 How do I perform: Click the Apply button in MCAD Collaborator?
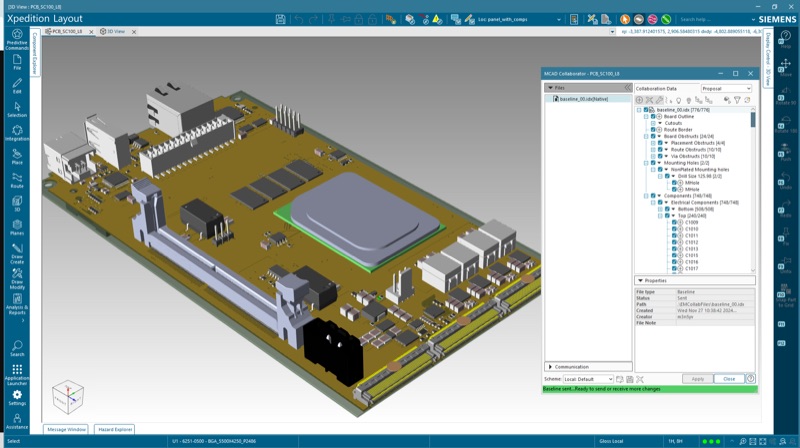pos(697,379)
